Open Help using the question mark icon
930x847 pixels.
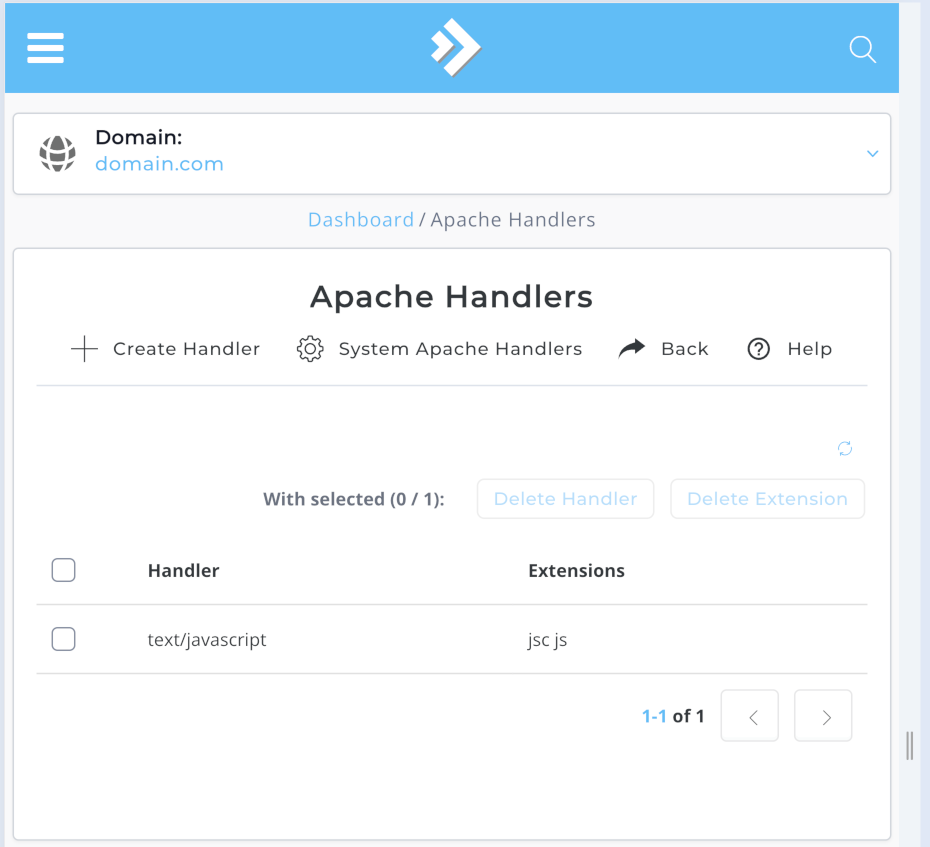pyautogui.click(x=761, y=349)
